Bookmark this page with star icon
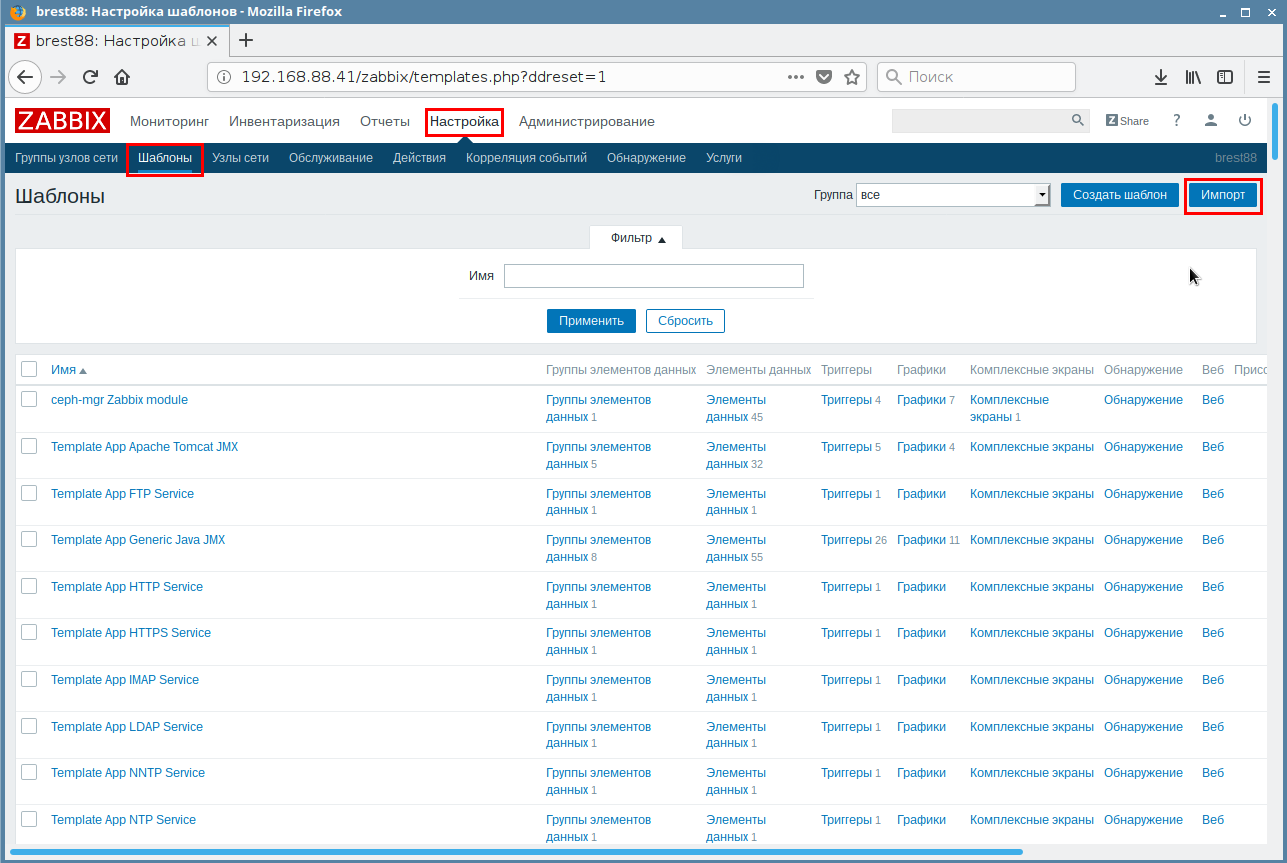This screenshot has height=863, width=1287. (x=852, y=77)
